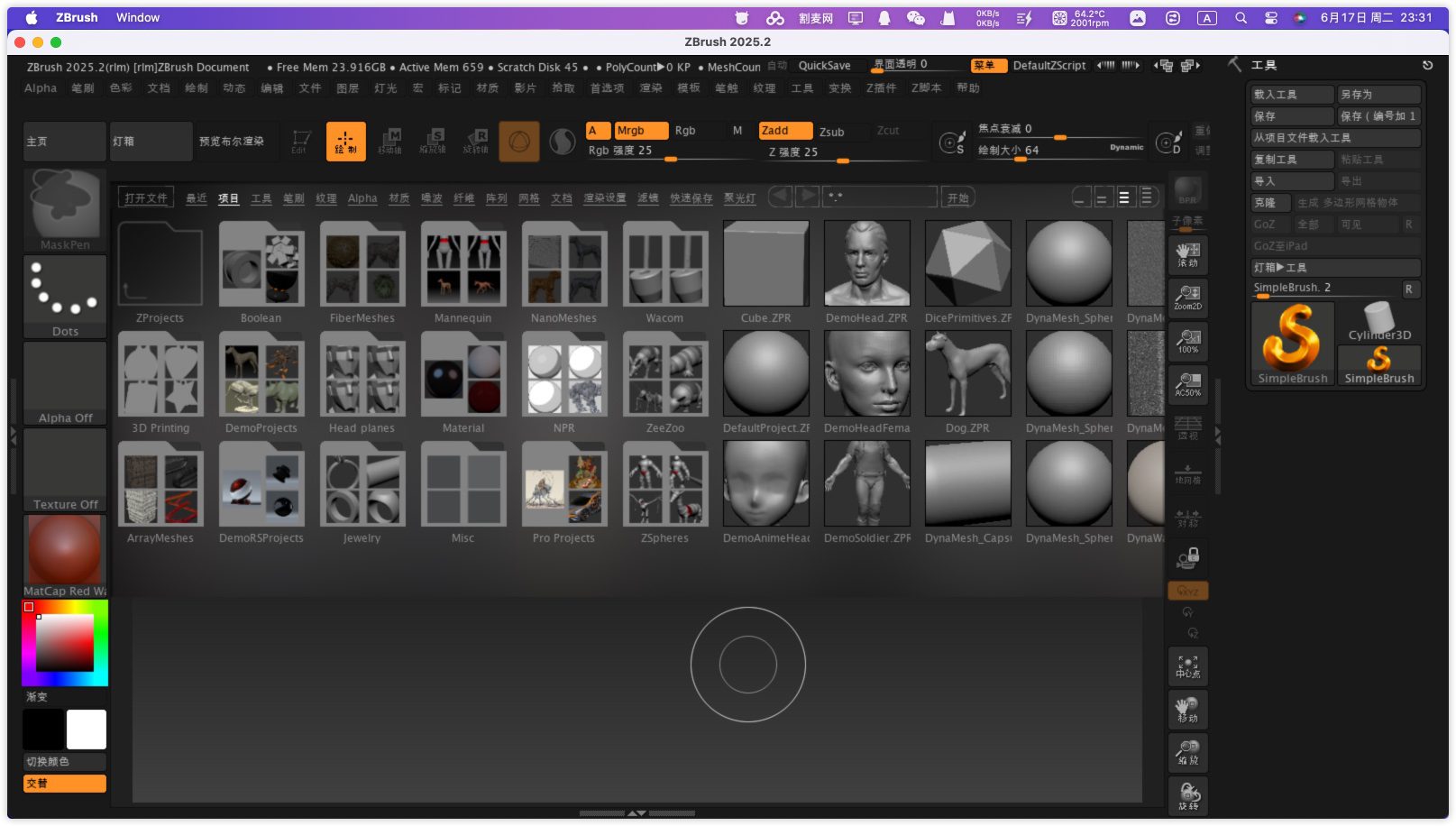The image size is (1456, 826).
Task: Open the Texture Off selector
Action: pos(65,469)
